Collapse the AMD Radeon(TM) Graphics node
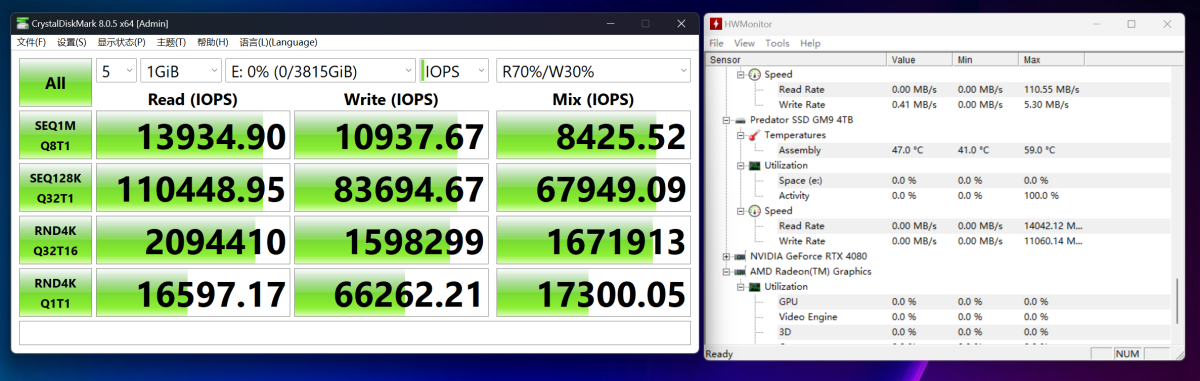The width and height of the screenshot is (1200, 381). click(726, 271)
